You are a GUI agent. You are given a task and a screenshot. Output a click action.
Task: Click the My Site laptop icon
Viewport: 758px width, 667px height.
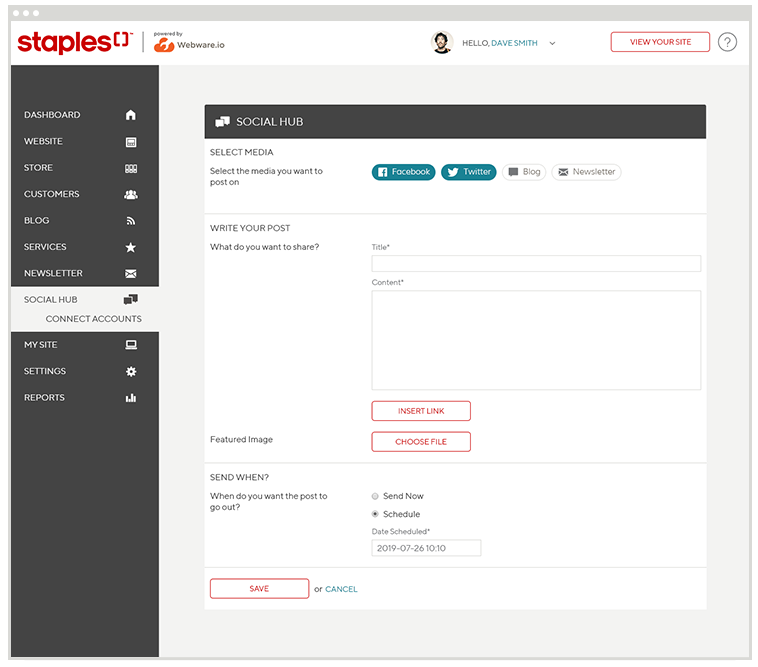[x=131, y=345]
